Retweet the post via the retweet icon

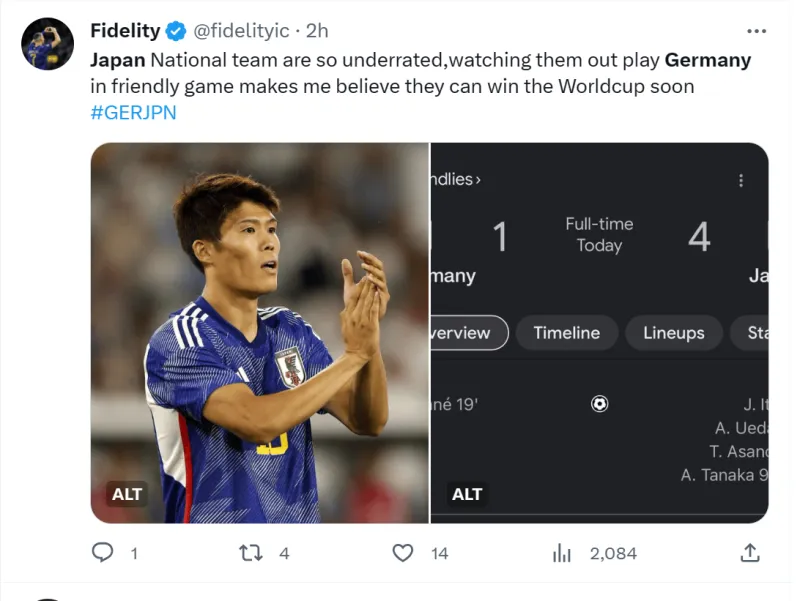coord(251,553)
